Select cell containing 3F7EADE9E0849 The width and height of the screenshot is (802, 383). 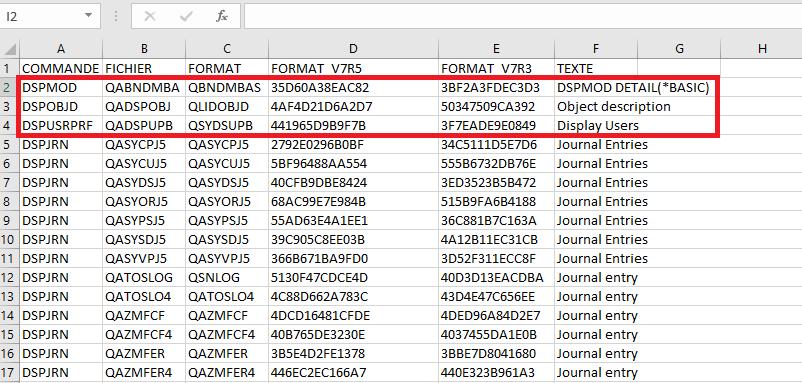(496, 125)
